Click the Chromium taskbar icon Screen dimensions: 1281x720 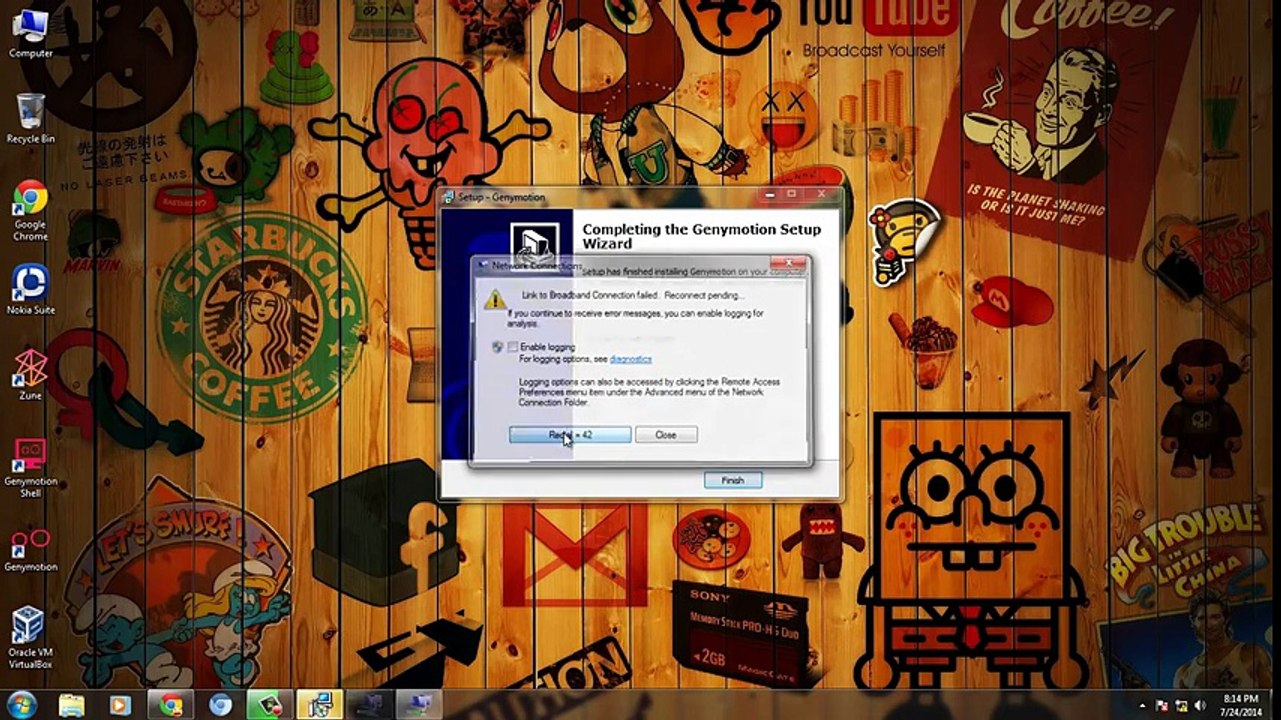pyautogui.click(x=221, y=705)
